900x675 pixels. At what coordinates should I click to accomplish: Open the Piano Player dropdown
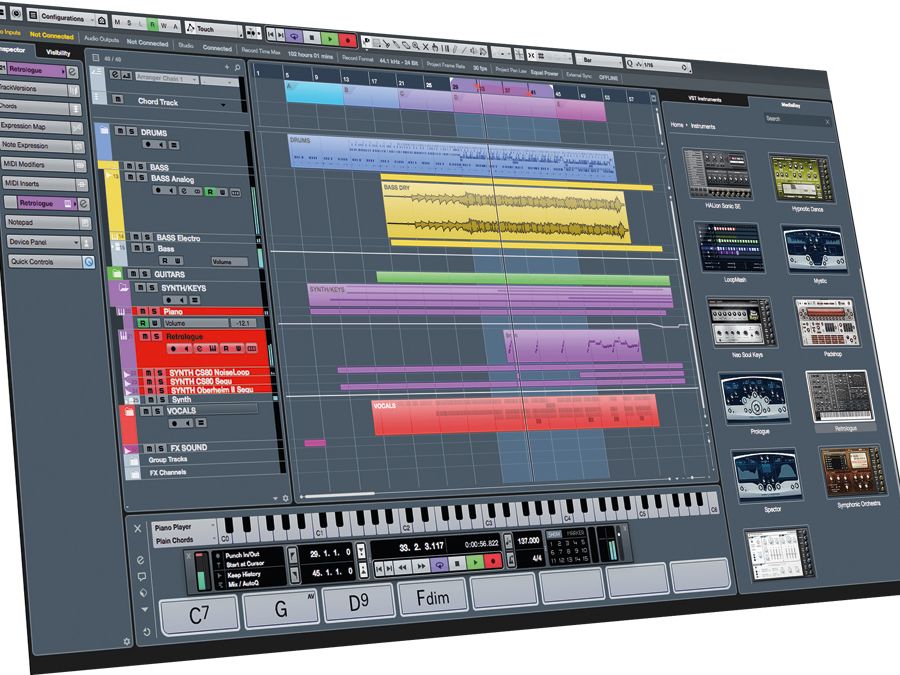[183, 527]
